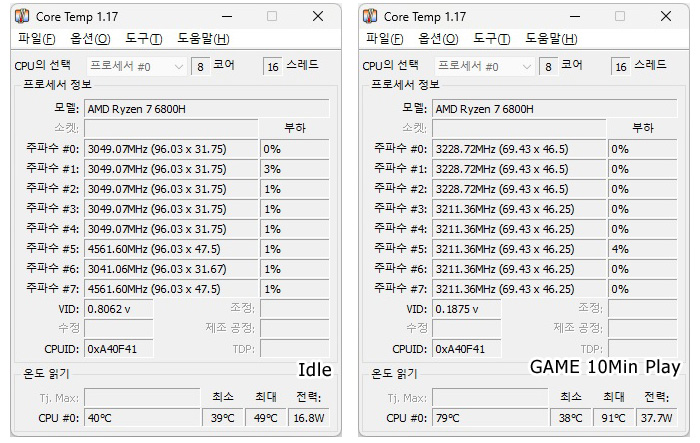The width and height of the screenshot is (700, 443).
Task: Click CPUID value 0xA40F41 in GAME window
Action: click(467, 349)
